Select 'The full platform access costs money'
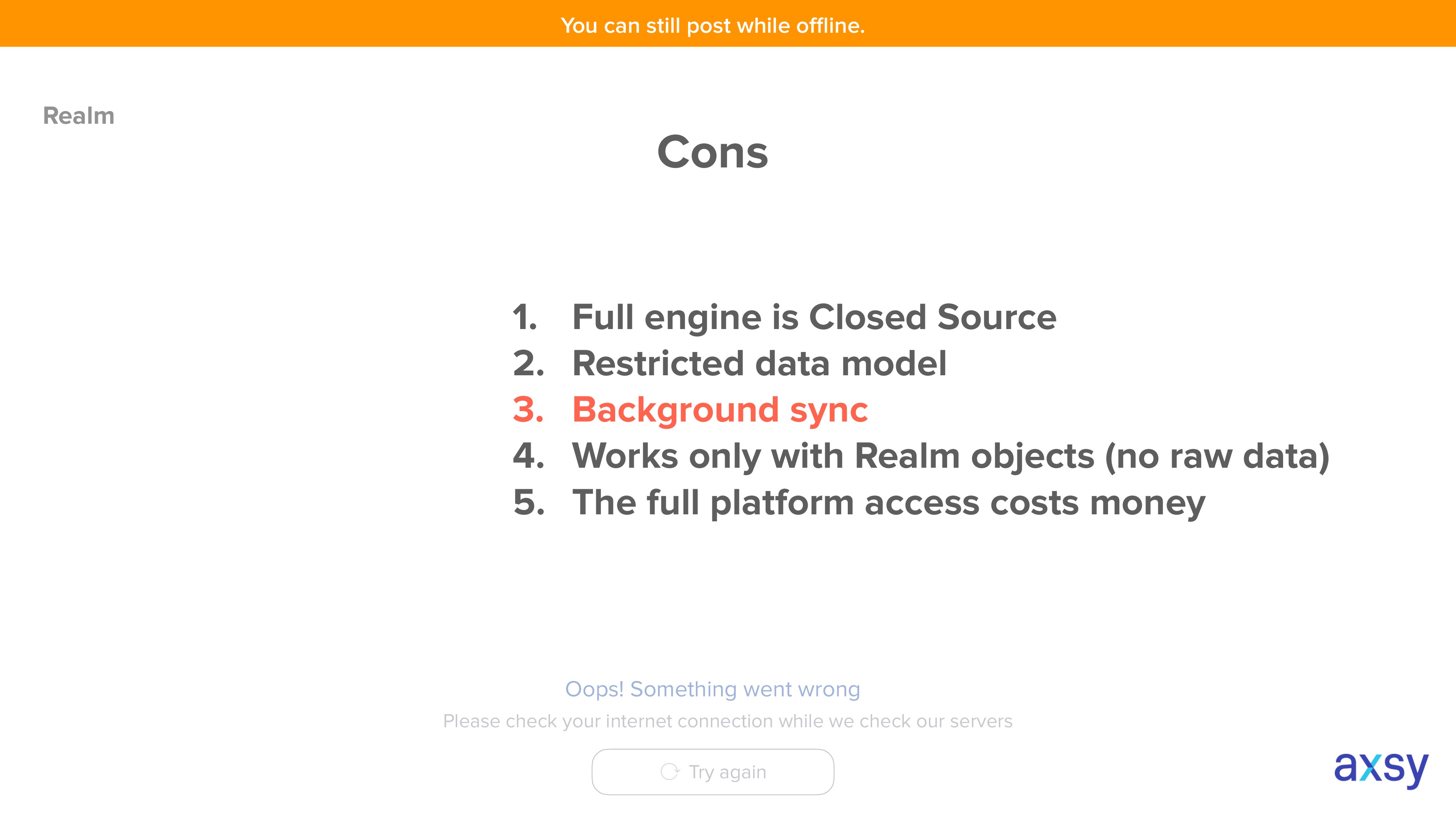The width and height of the screenshot is (1456, 819). [x=889, y=504]
